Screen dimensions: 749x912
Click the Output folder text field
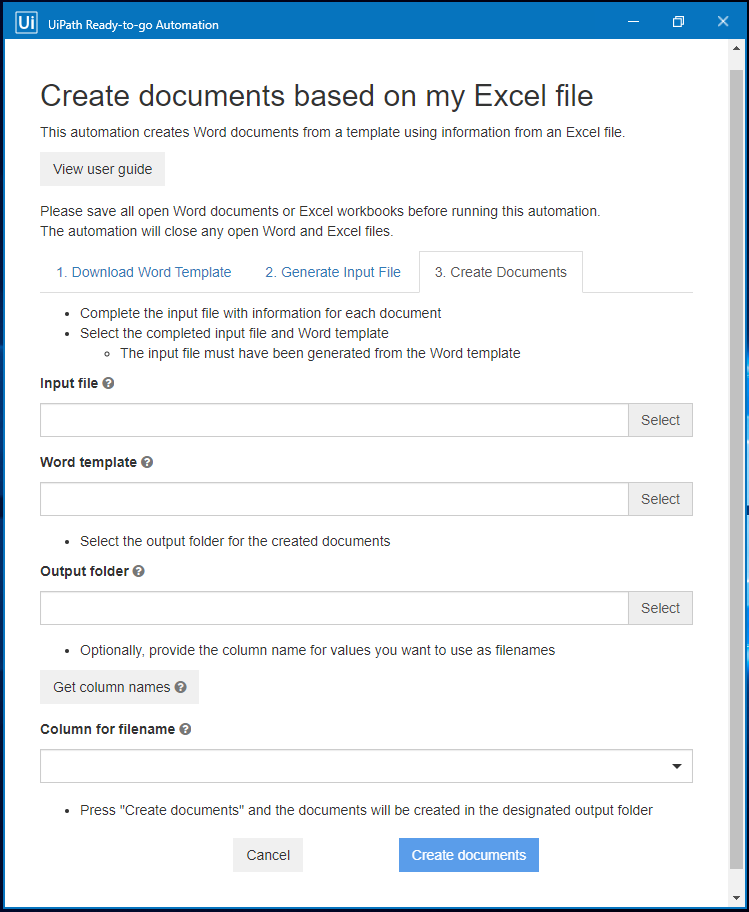pyautogui.click(x=334, y=608)
